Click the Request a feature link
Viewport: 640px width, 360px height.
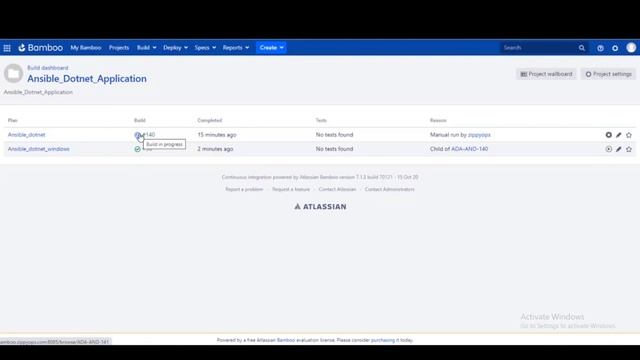(291, 189)
